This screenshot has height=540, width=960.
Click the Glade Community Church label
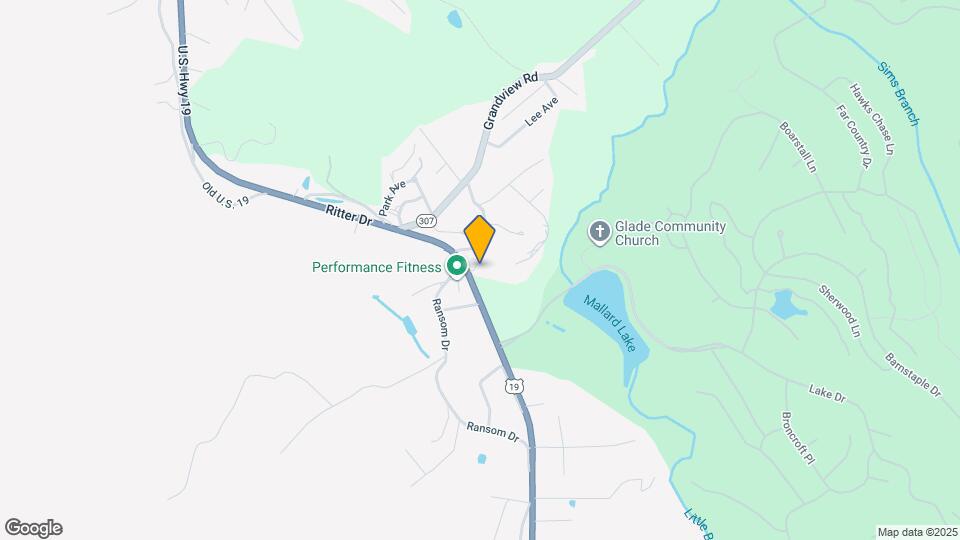[x=670, y=233]
